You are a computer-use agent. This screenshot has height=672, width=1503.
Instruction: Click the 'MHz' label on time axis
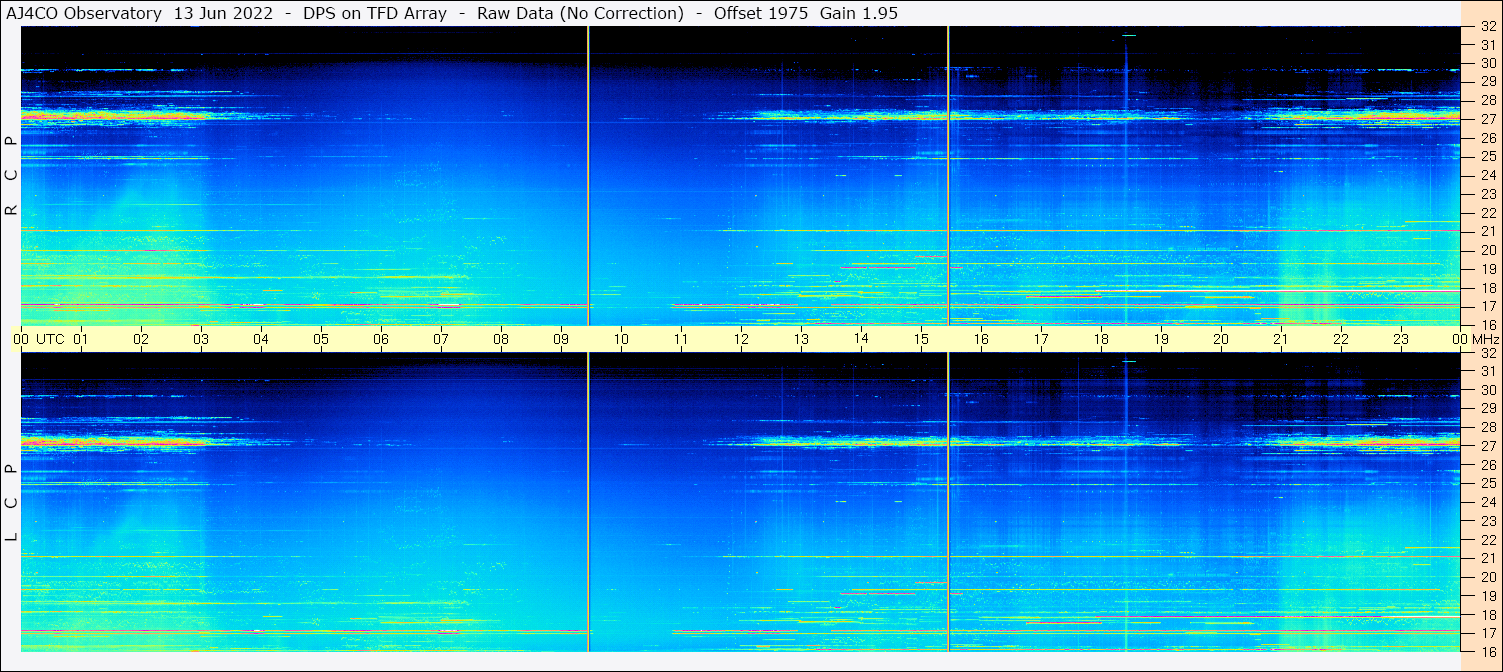[1485, 339]
